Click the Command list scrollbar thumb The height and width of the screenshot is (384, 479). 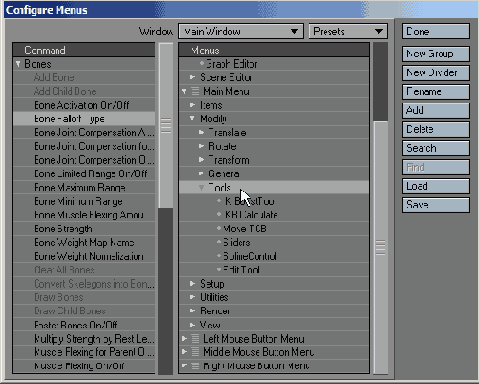(166, 126)
